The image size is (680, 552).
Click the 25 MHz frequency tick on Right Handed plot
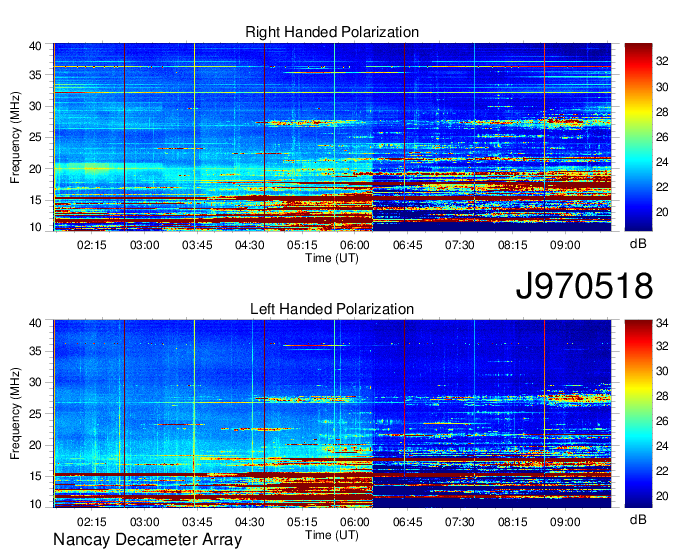[x=36, y=137]
